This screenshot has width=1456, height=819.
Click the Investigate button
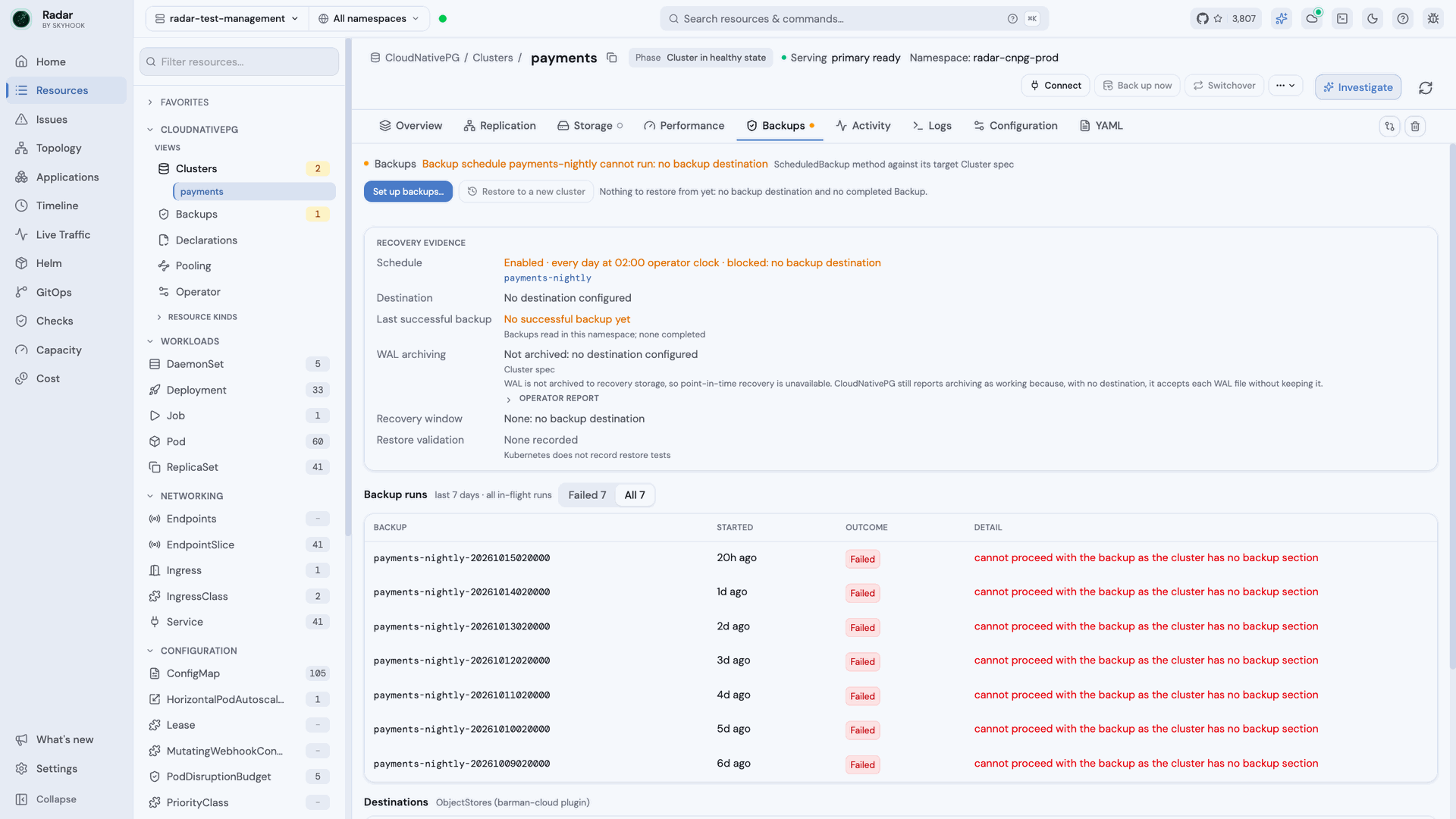pos(1358,88)
